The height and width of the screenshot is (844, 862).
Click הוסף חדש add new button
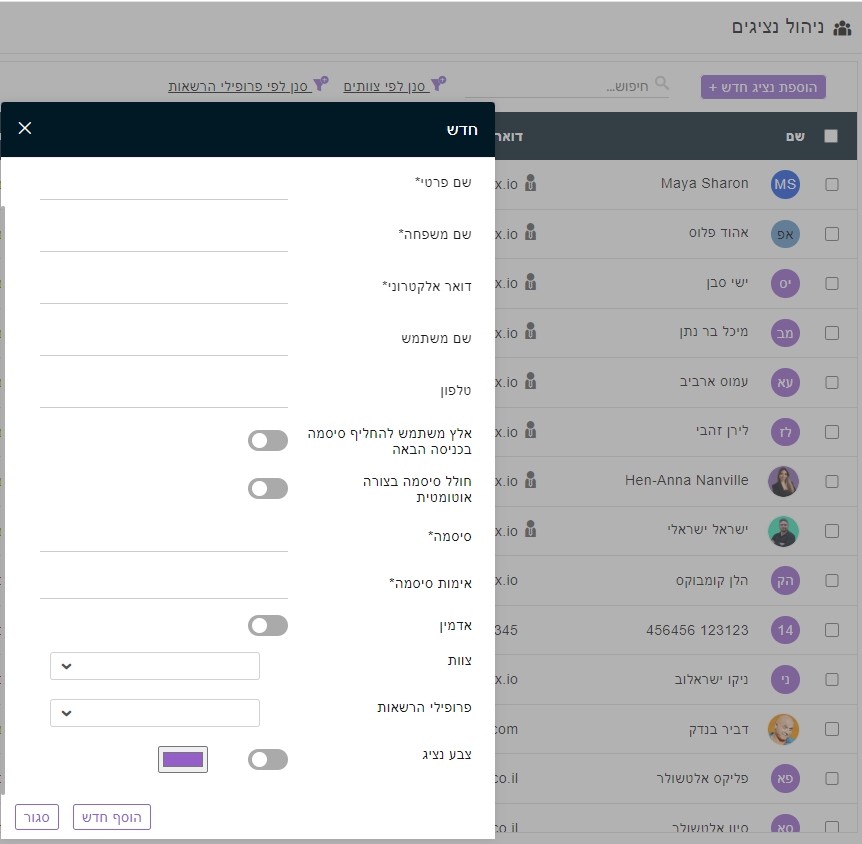[112, 817]
